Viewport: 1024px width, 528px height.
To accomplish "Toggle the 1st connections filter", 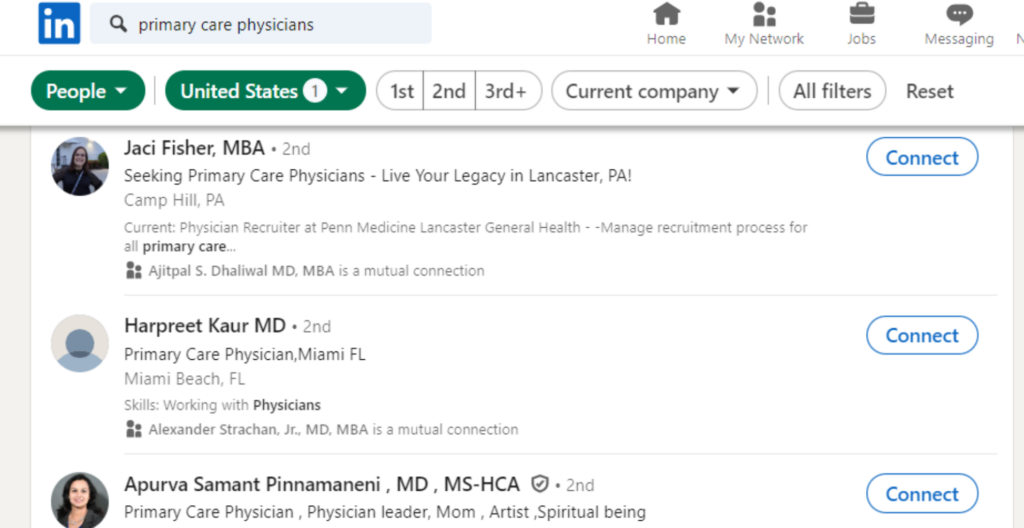I will point(401,91).
